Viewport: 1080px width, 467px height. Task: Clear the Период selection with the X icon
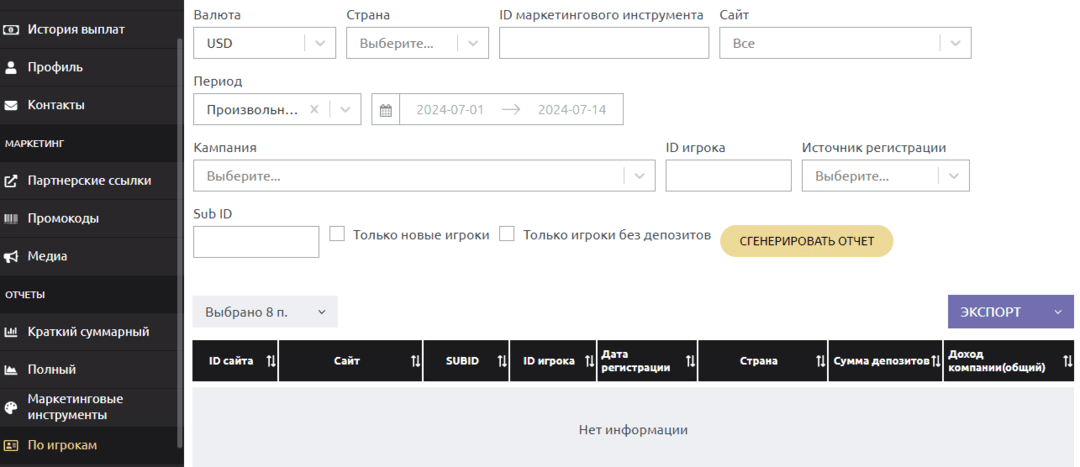tap(314, 109)
